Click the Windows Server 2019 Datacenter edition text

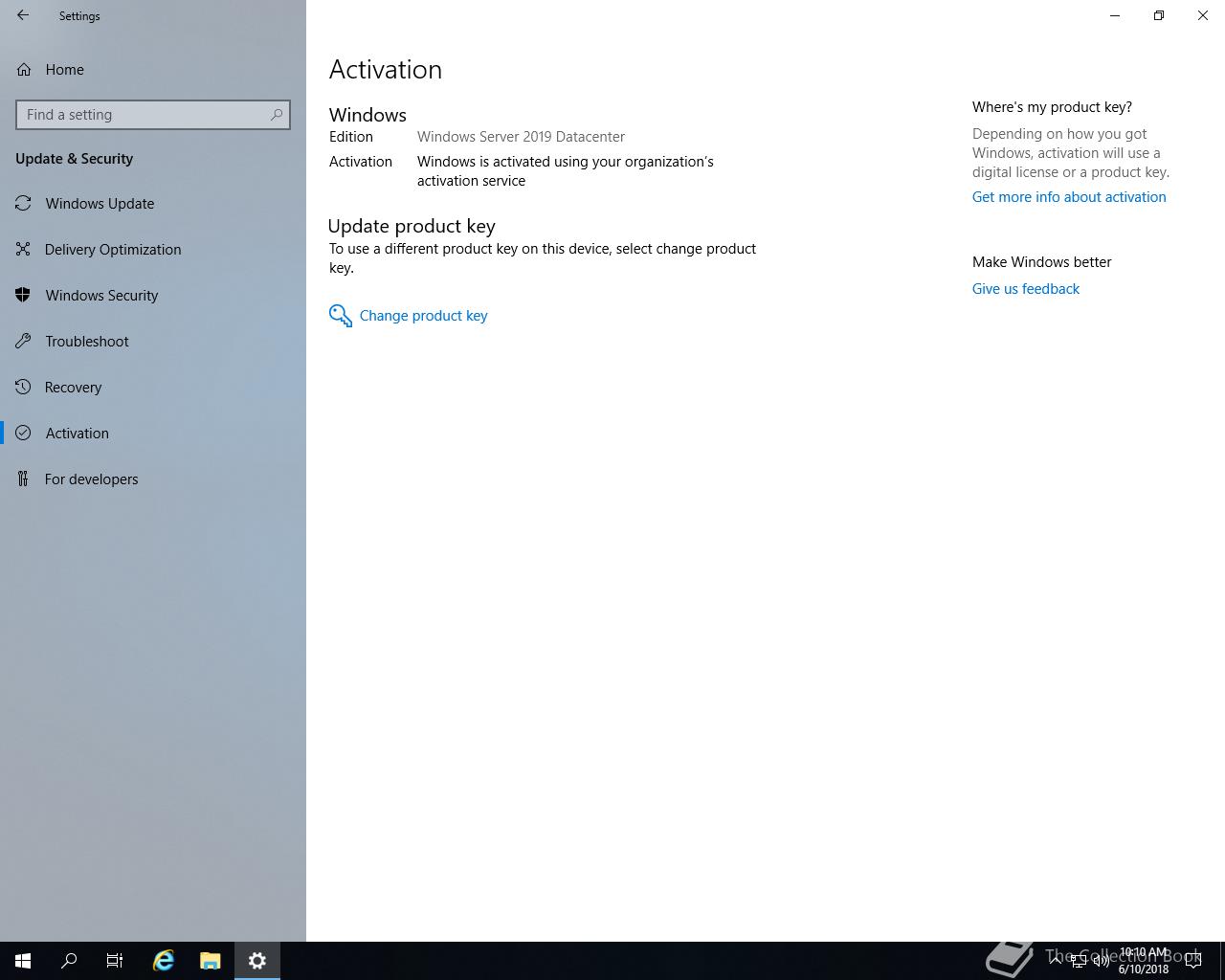[521, 137]
